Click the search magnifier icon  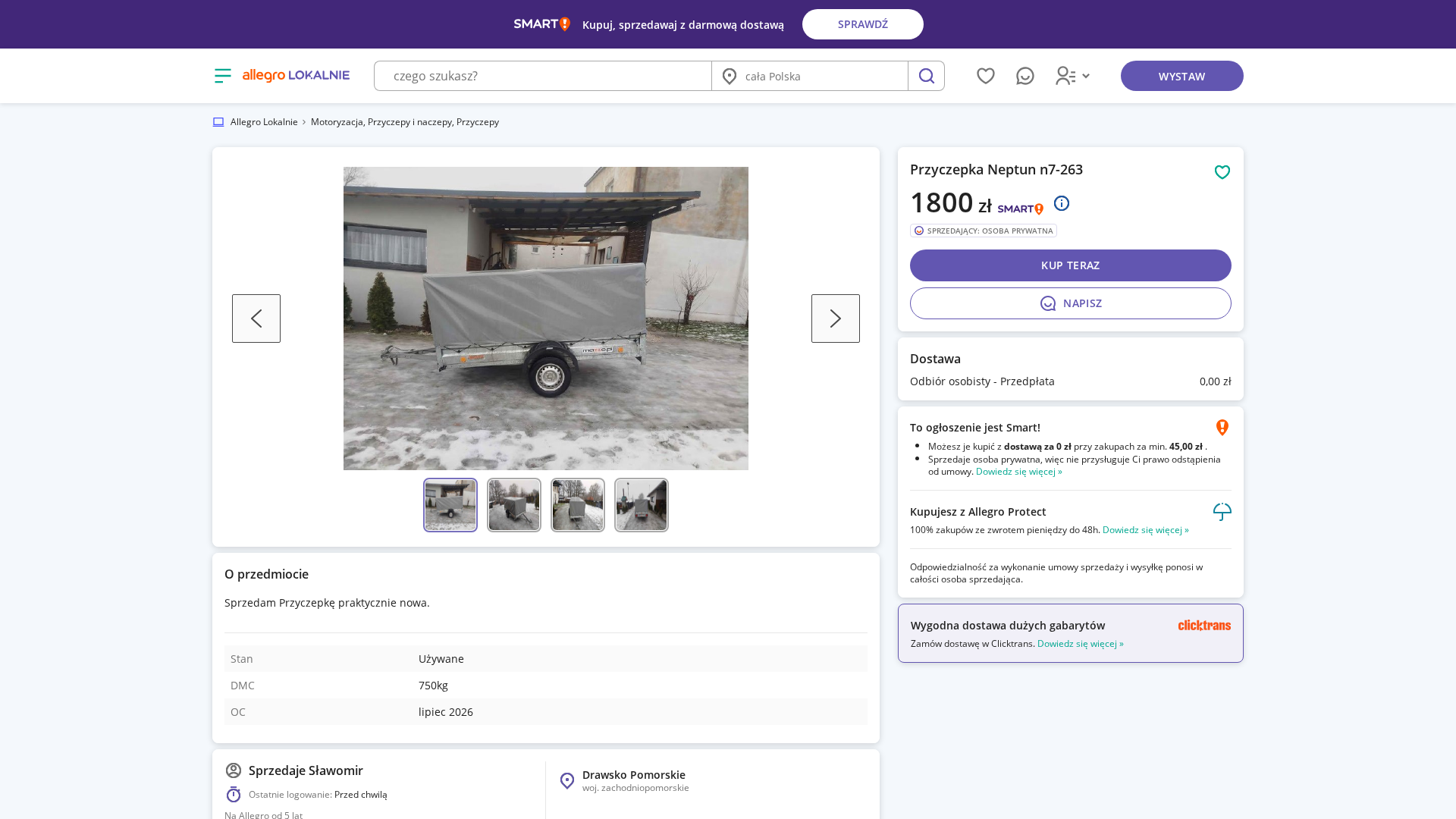tap(926, 75)
